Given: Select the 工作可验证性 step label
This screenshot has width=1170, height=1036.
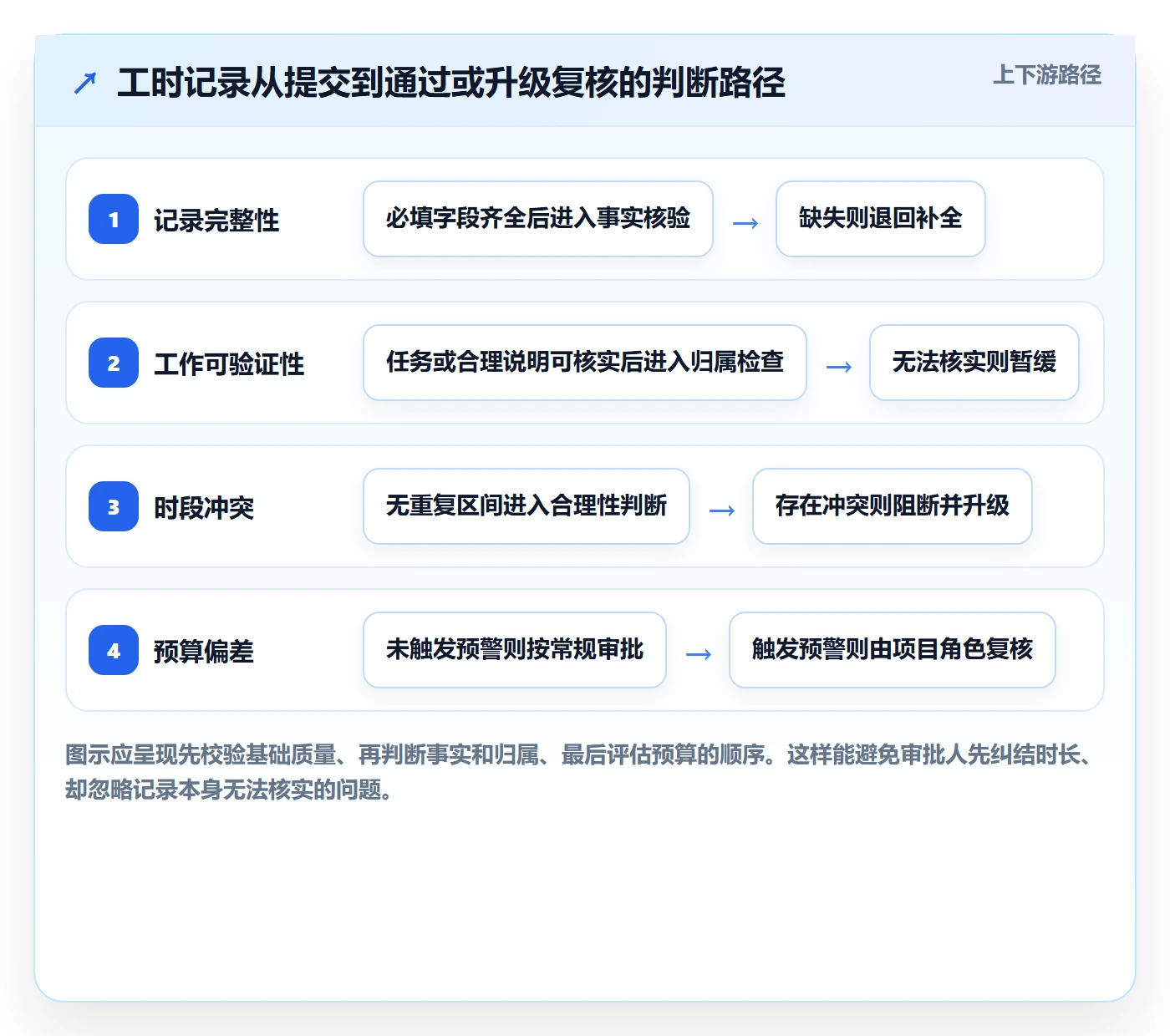Looking at the screenshot, I should (x=229, y=363).
